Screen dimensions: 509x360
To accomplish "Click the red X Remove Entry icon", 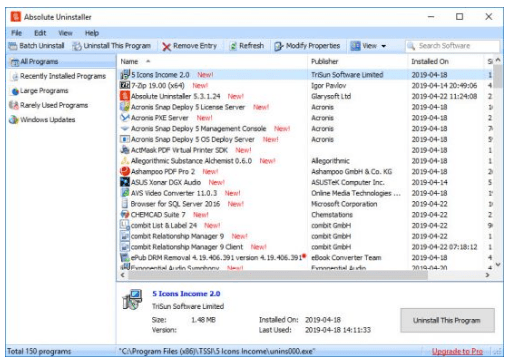I will (x=166, y=46).
